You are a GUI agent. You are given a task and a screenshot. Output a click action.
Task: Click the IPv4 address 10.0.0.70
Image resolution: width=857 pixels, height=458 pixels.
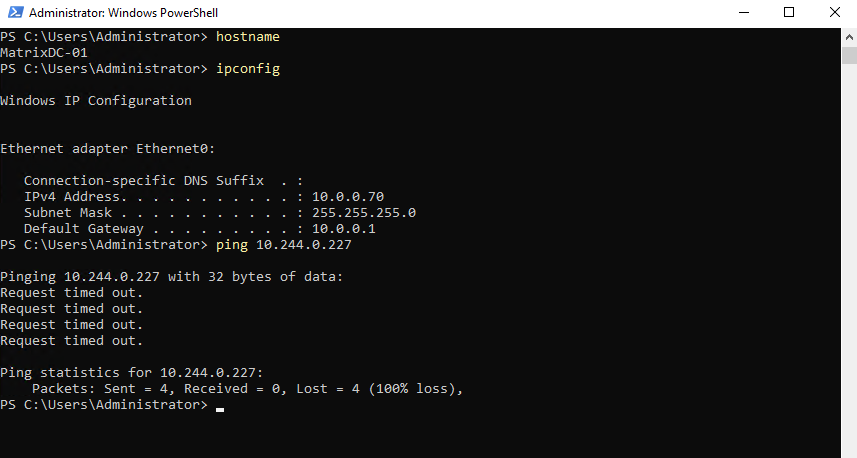(348, 197)
